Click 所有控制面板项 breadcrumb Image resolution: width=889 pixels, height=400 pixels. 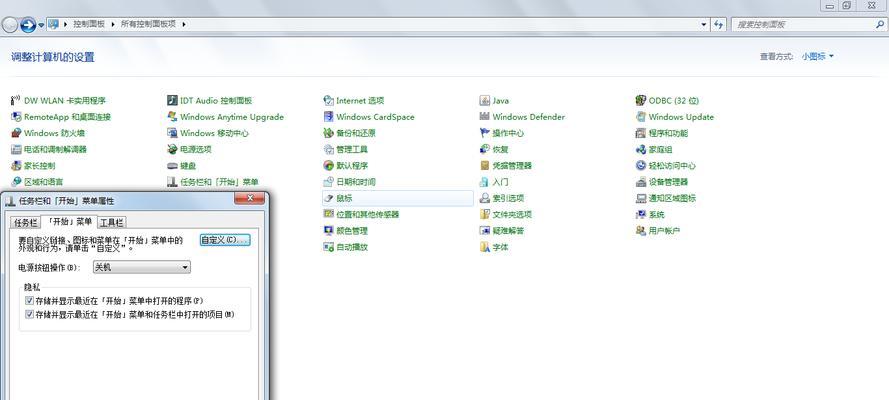pos(149,24)
